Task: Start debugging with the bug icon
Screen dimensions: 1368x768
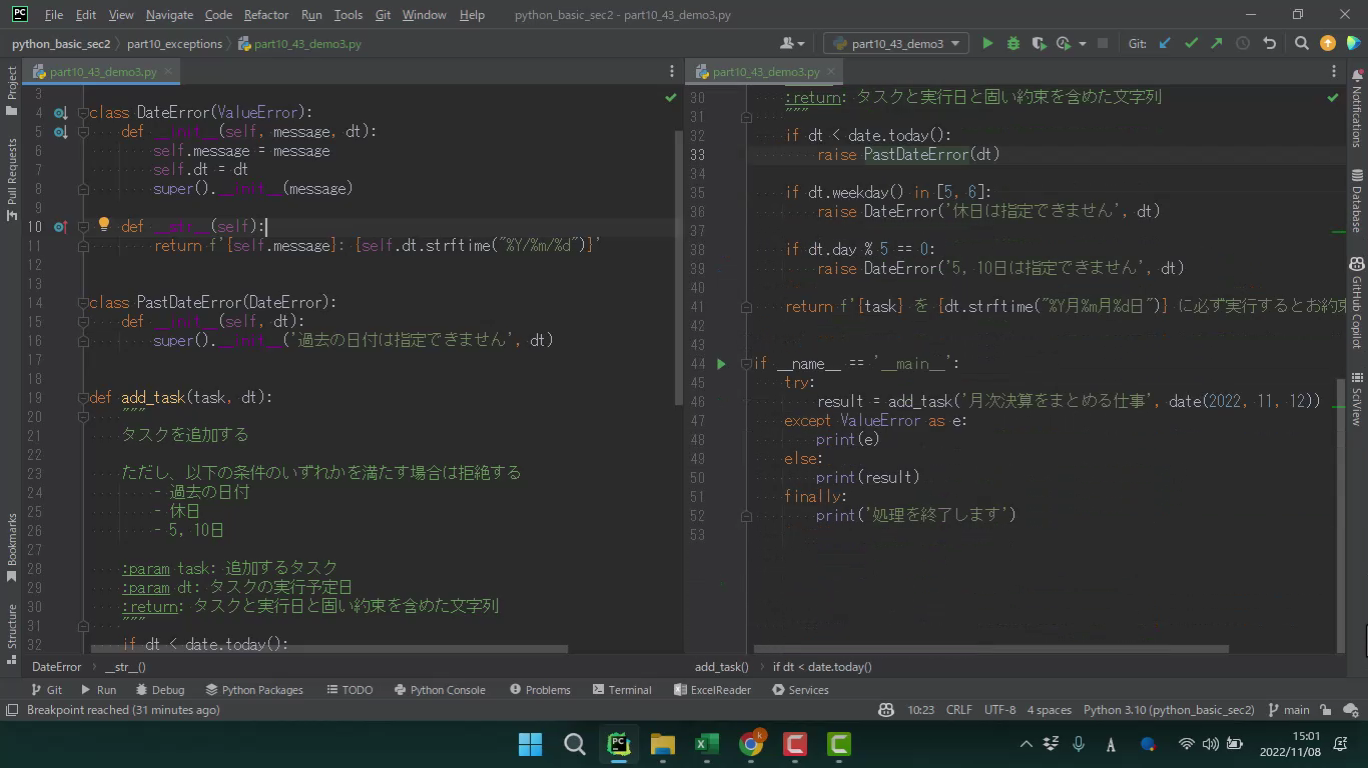Action: (1013, 43)
